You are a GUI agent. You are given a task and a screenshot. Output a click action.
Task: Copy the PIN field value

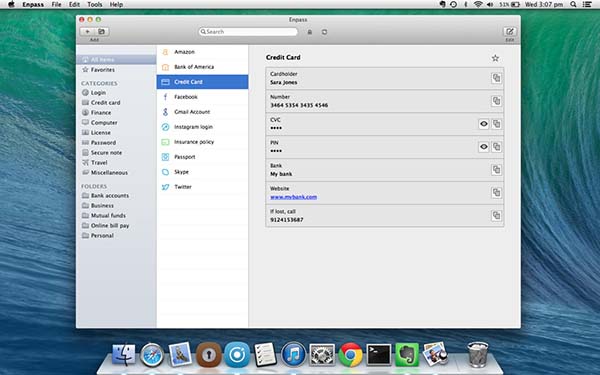(x=496, y=147)
